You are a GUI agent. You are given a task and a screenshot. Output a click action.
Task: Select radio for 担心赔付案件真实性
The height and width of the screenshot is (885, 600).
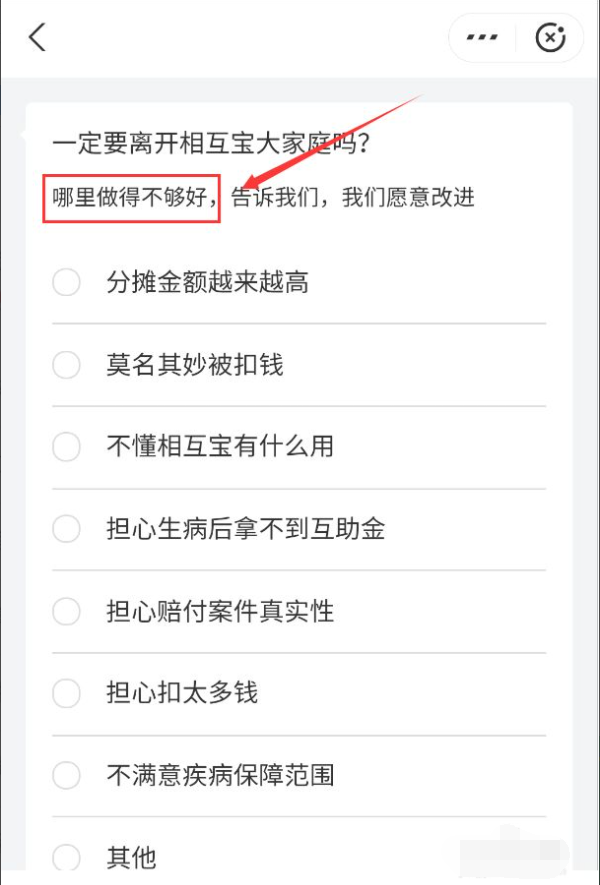click(66, 610)
